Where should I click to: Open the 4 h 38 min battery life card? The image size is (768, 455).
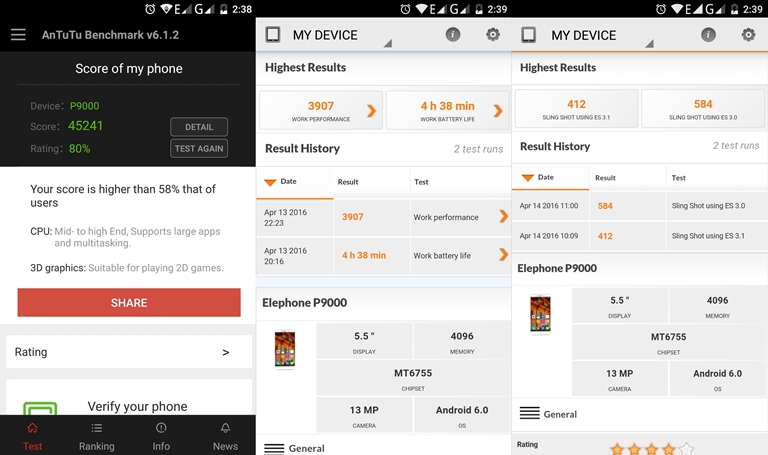click(448, 110)
